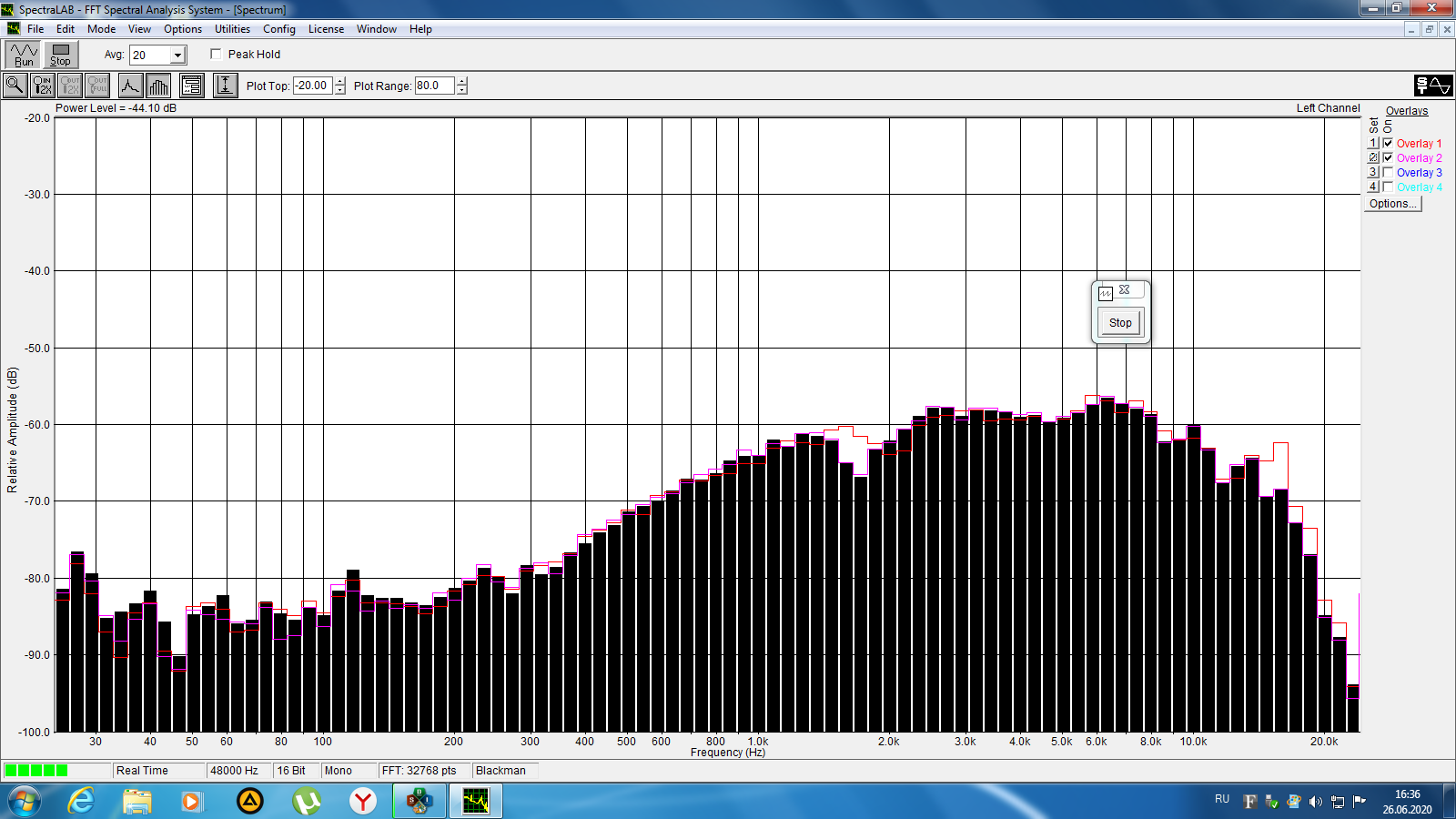This screenshot has height=819, width=1456.
Task: Click the signal generator sine icon at top right
Action: coord(1433,86)
